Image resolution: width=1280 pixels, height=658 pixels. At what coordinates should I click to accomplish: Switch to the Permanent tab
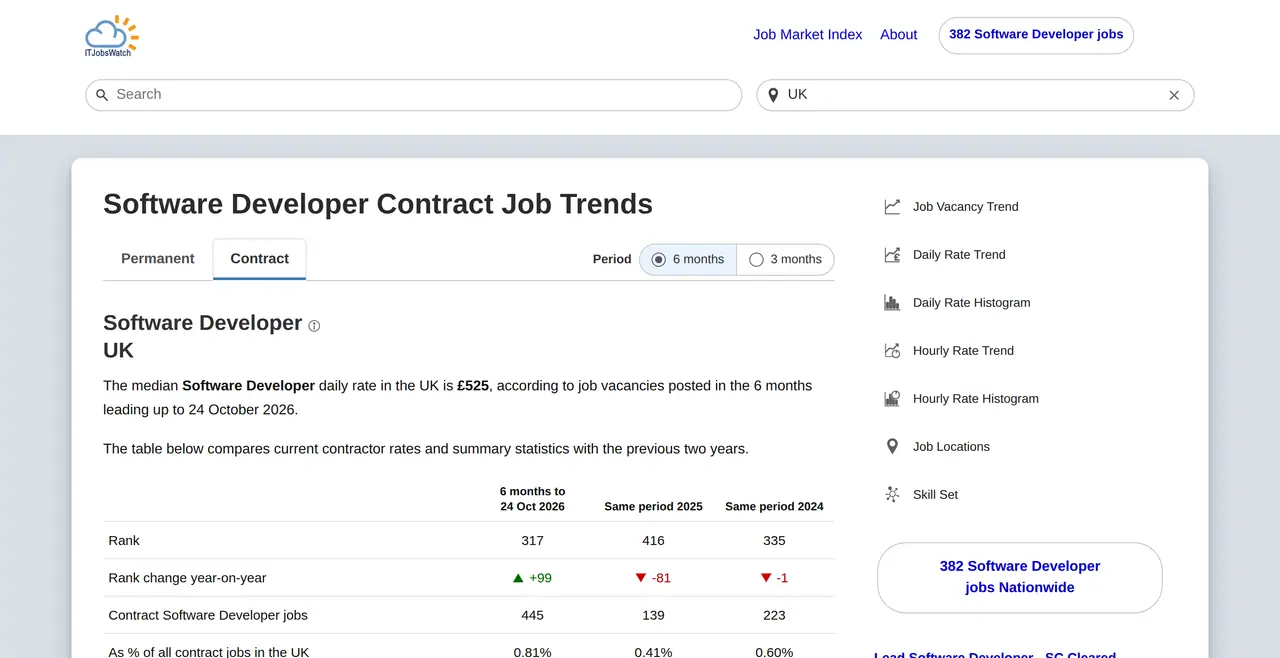(x=158, y=259)
